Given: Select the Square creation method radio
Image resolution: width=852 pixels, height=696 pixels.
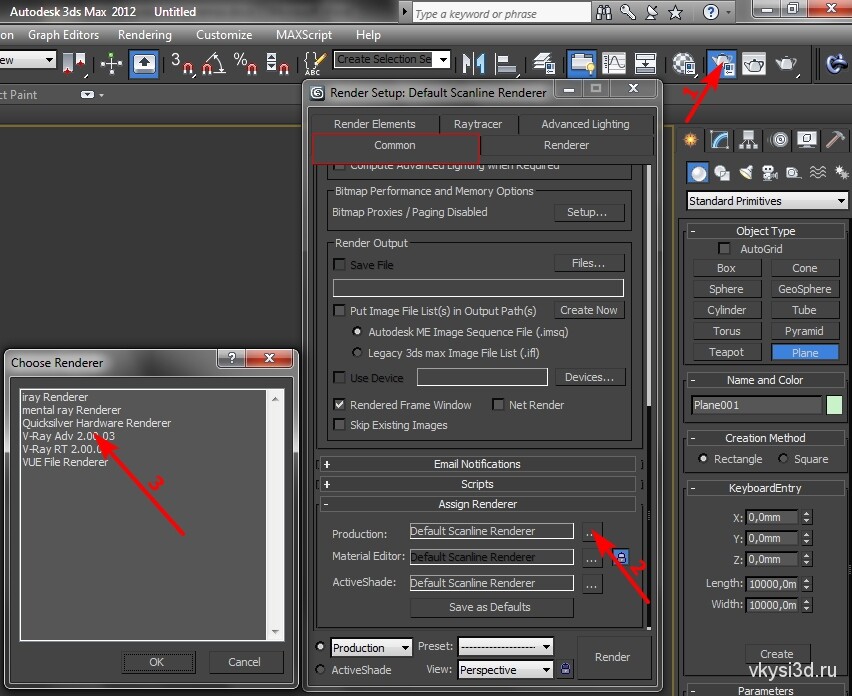Looking at the screenshot, I should (x=783, y=459).
